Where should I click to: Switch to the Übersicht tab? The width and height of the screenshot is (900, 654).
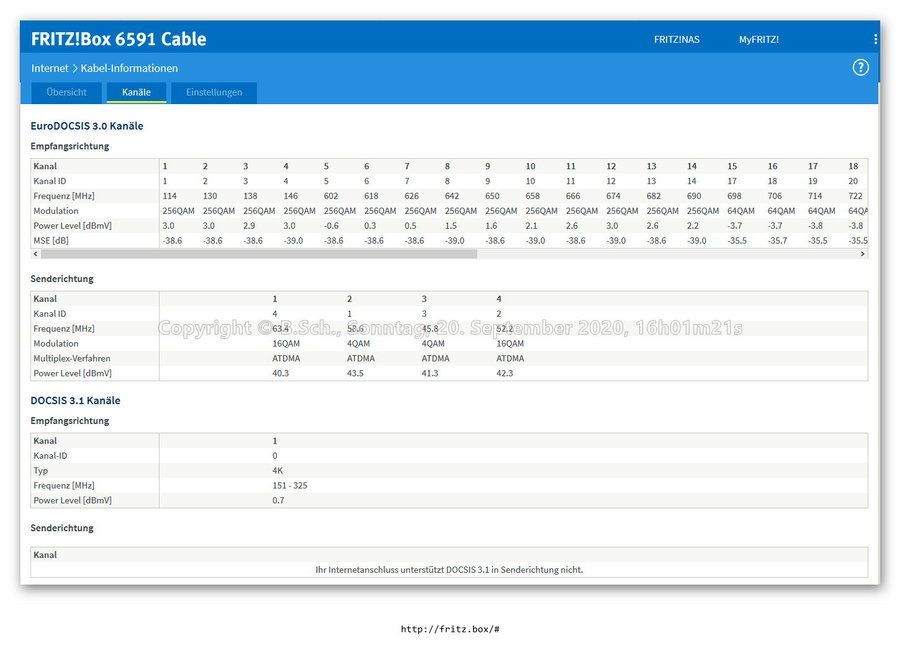tap(67, 92)
